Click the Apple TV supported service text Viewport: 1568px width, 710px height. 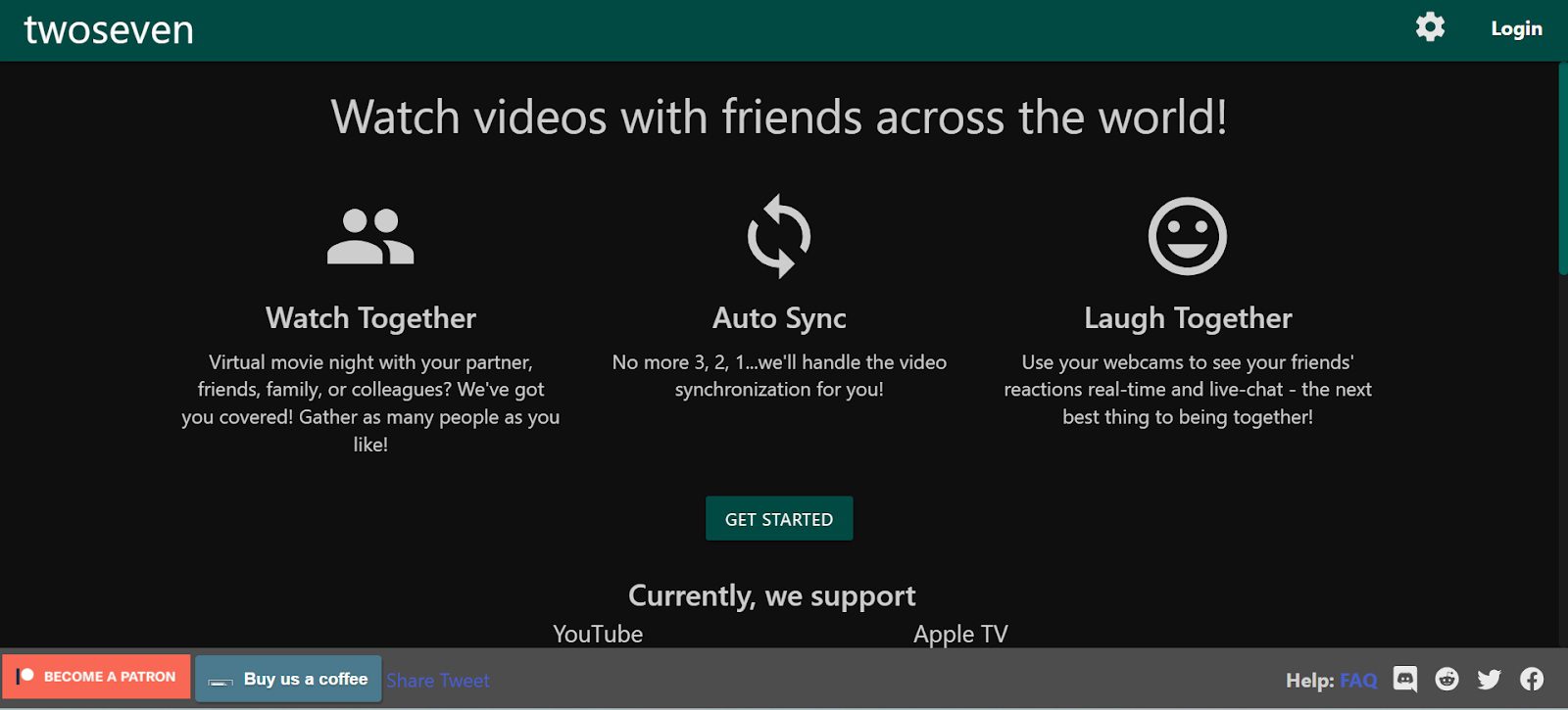[x=960, y=634]
